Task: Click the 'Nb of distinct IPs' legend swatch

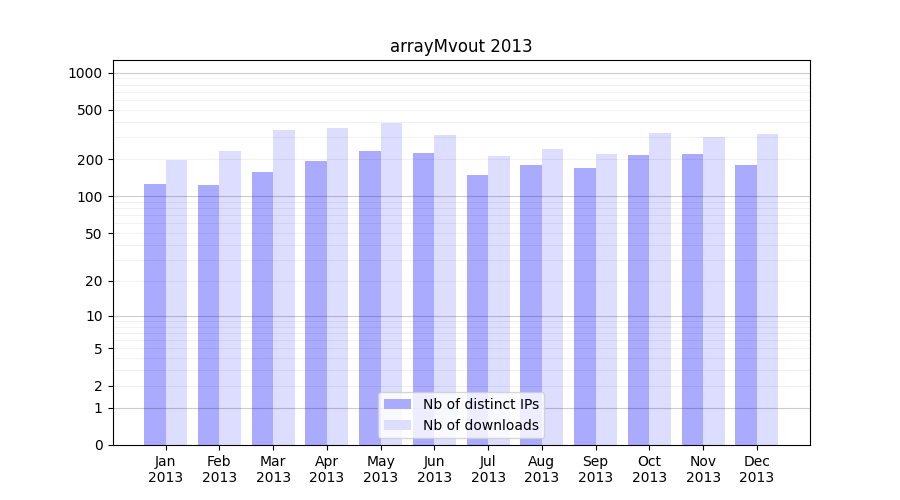Action: coord(398,404)
